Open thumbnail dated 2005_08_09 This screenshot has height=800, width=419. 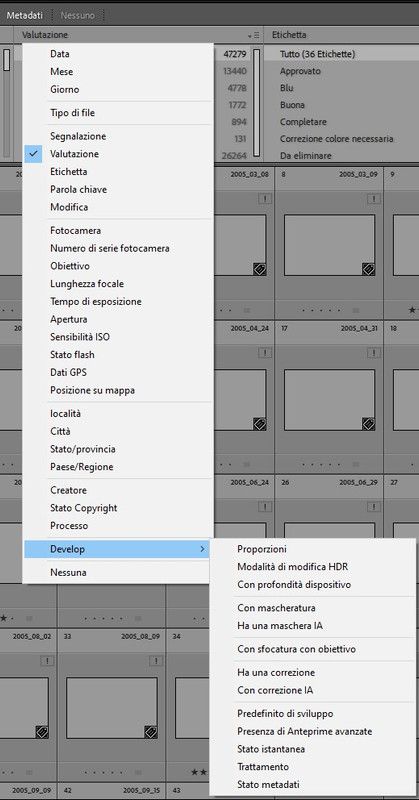(112, 708)
